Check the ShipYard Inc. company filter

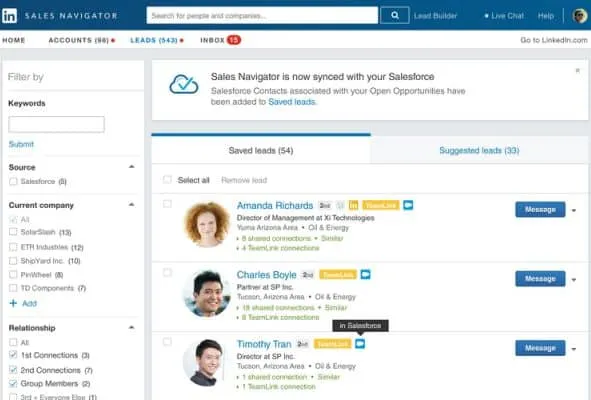pyautogui.click(x=13, y=261)
